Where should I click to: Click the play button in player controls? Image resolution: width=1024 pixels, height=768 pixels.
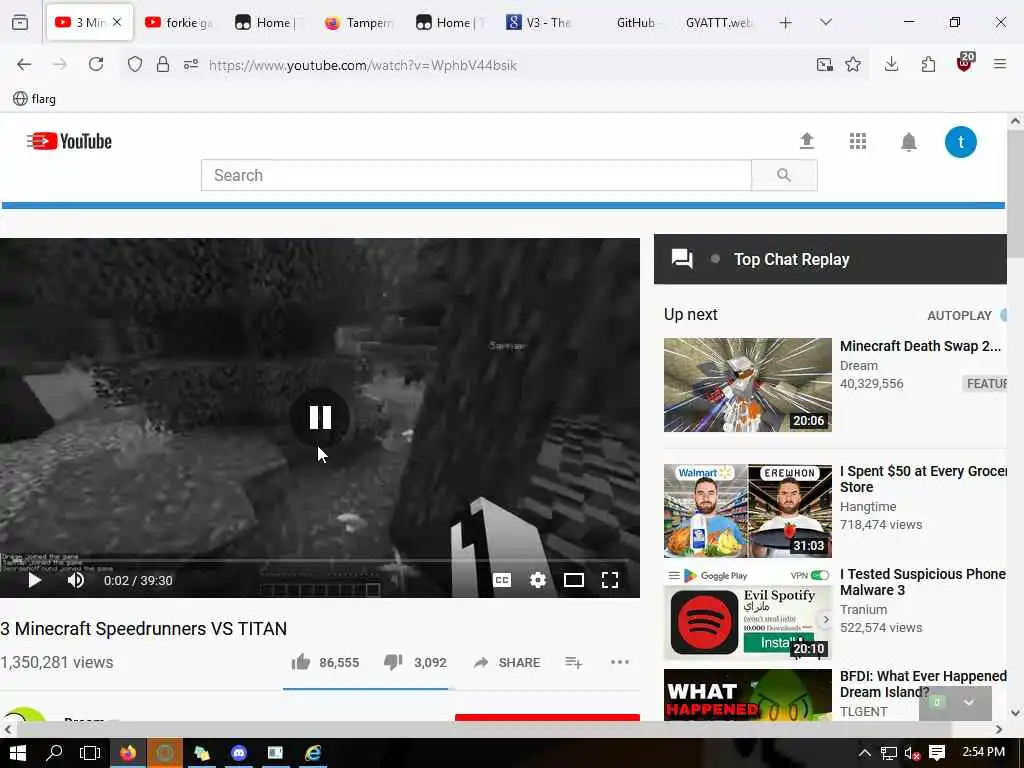[x=34, y=580]
